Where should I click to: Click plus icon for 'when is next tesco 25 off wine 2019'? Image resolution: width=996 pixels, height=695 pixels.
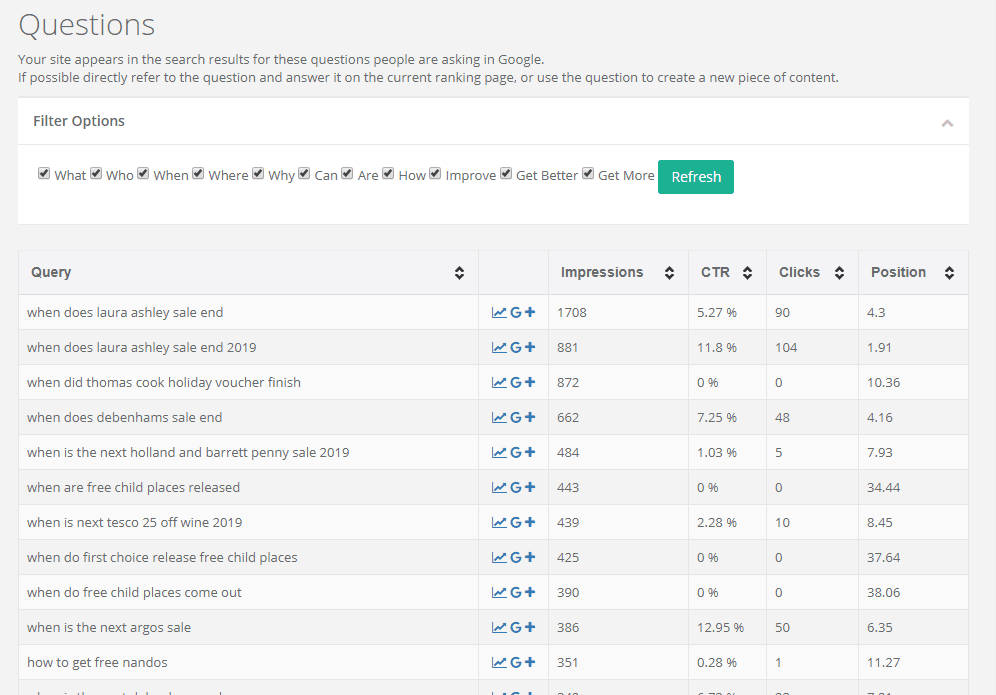(530, 522)
